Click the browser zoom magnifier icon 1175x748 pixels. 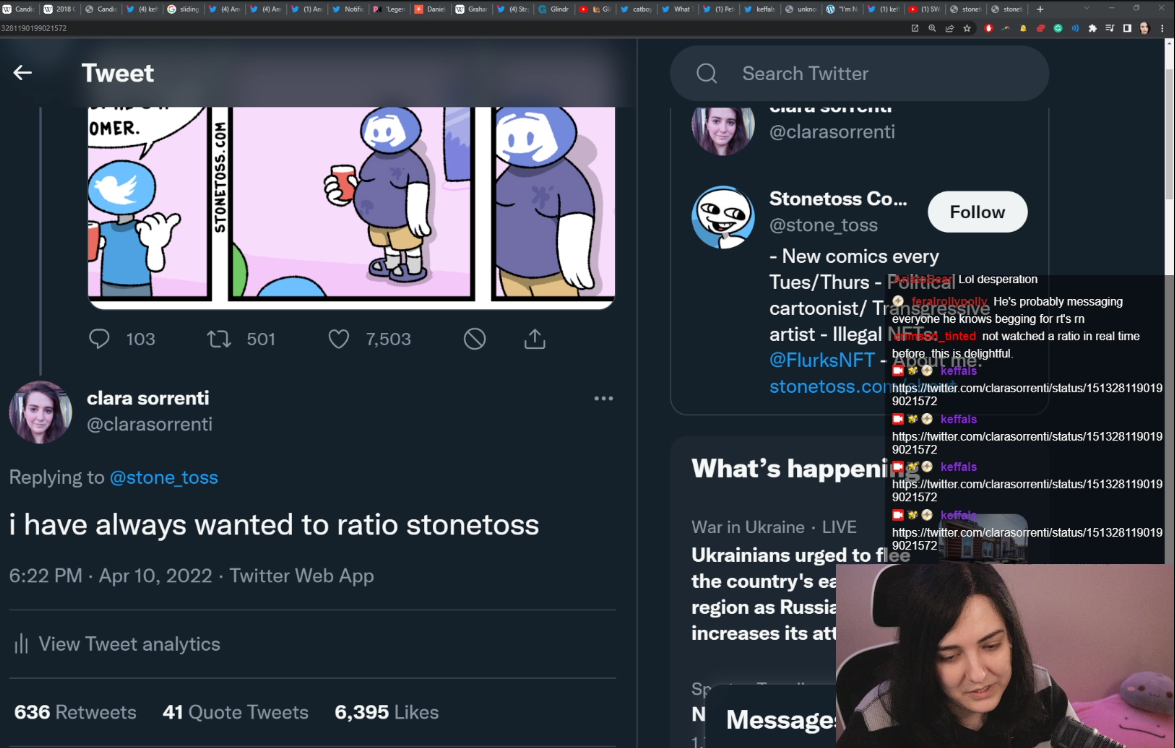932,28
